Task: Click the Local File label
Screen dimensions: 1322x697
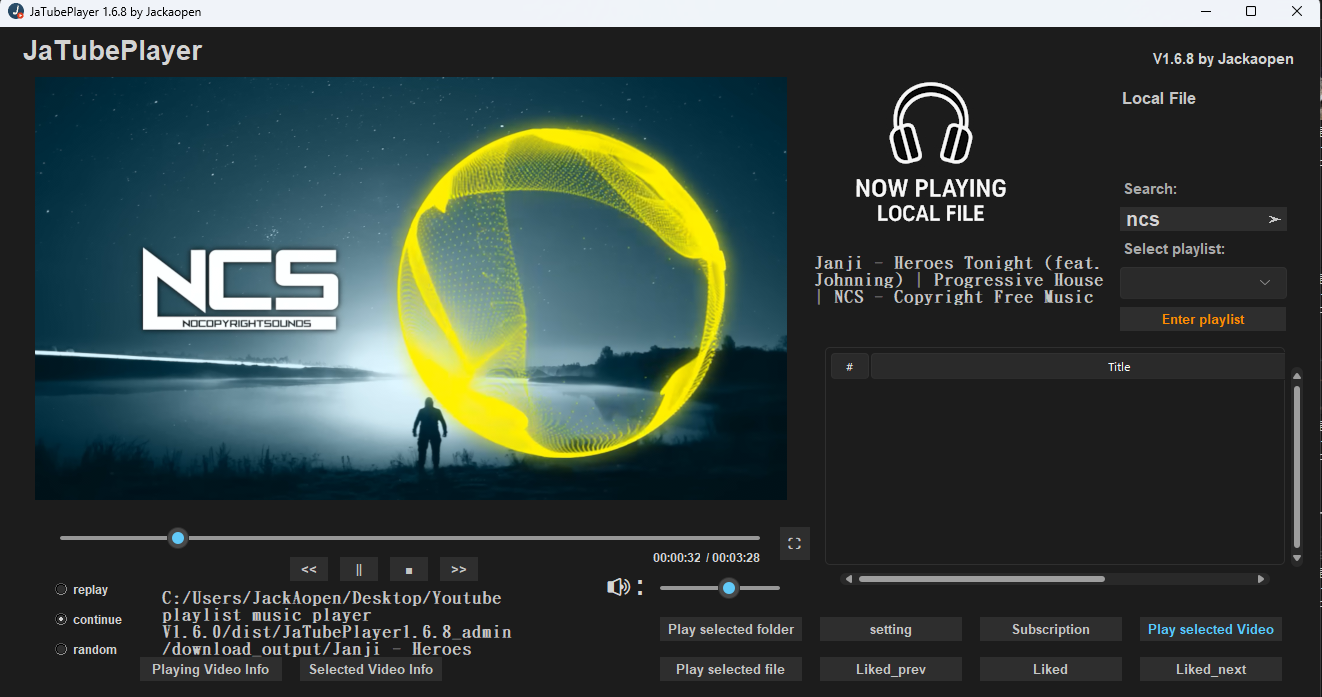Action: (1159, 98)
